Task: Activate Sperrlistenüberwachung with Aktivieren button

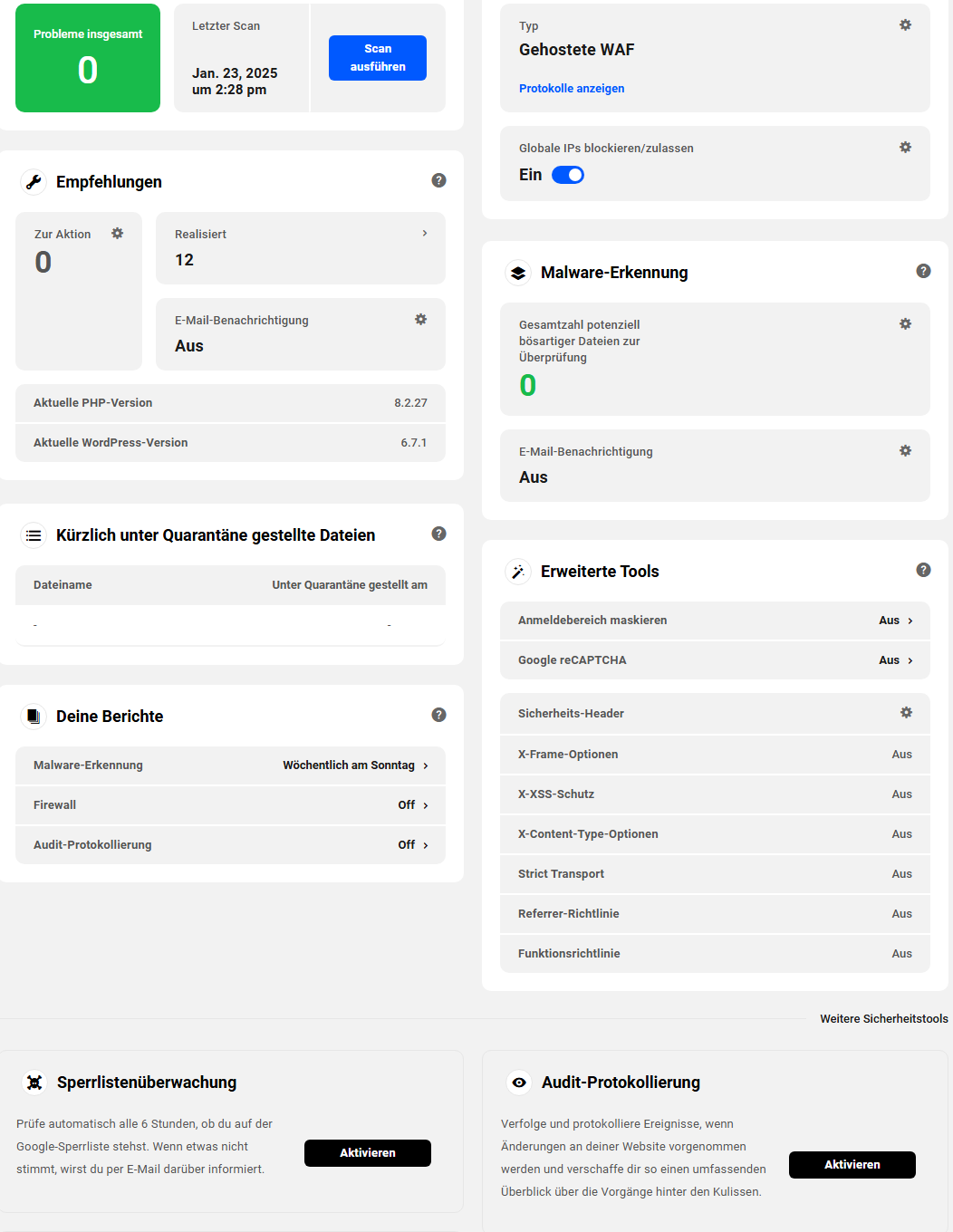Action: 368,1153
